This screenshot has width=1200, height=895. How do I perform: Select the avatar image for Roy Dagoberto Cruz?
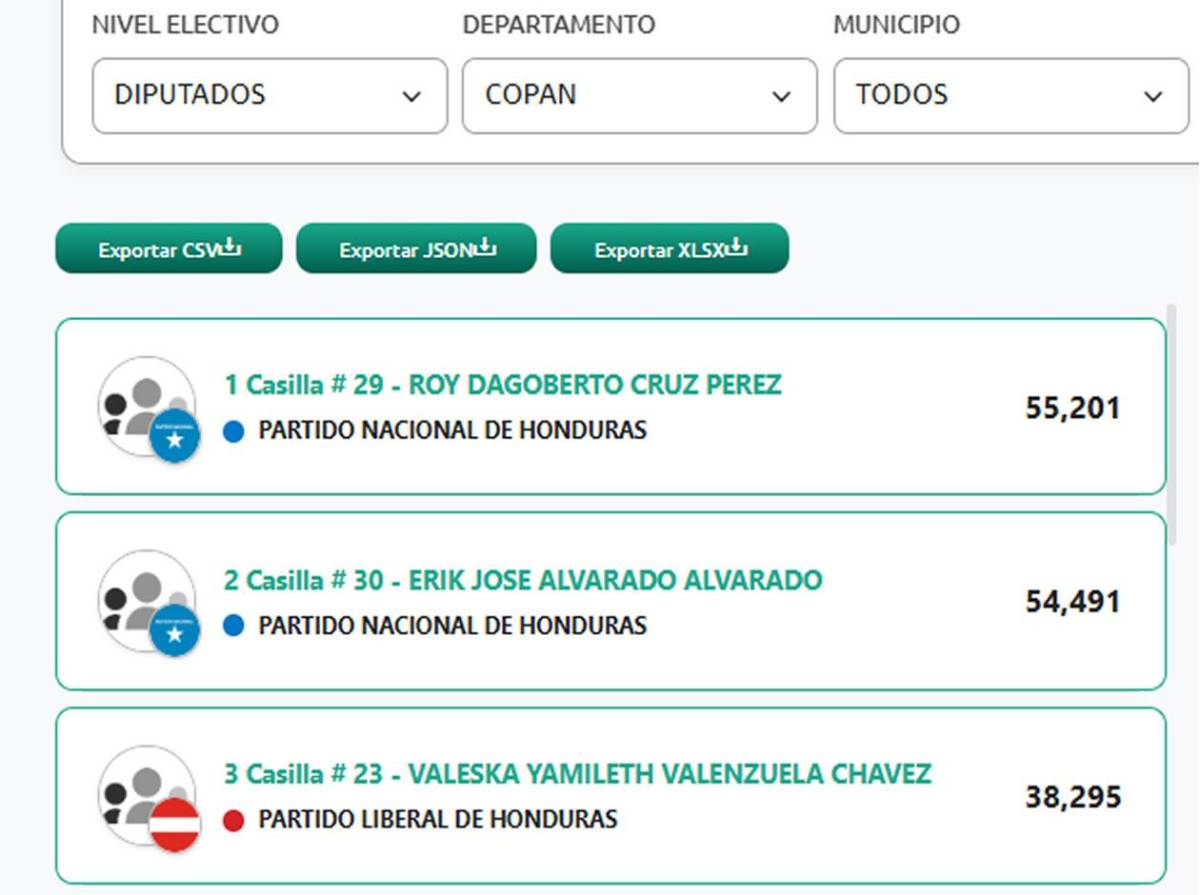(x=145, y=405)
